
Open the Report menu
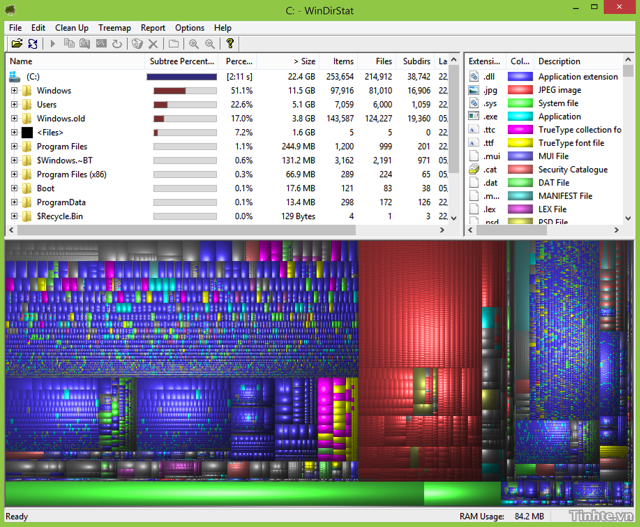tap(153, 28)
